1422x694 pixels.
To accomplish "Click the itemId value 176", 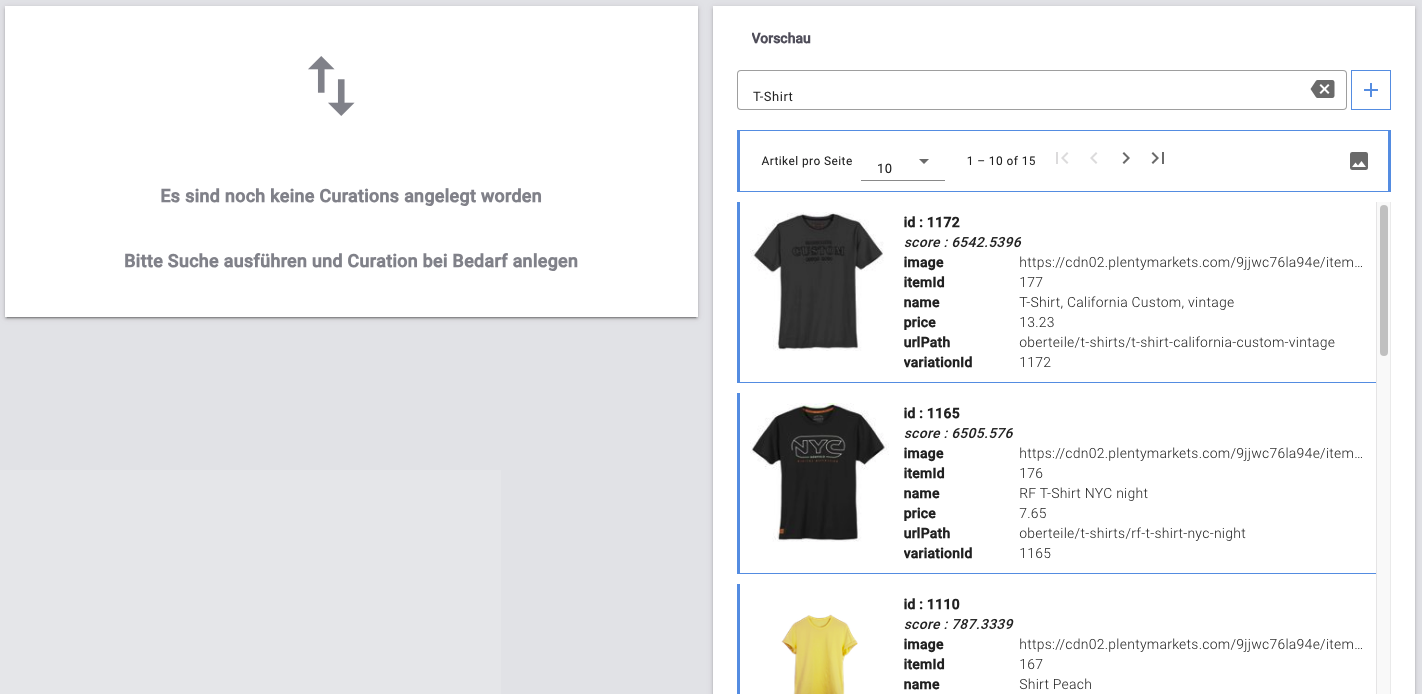I will point(1031,473).
